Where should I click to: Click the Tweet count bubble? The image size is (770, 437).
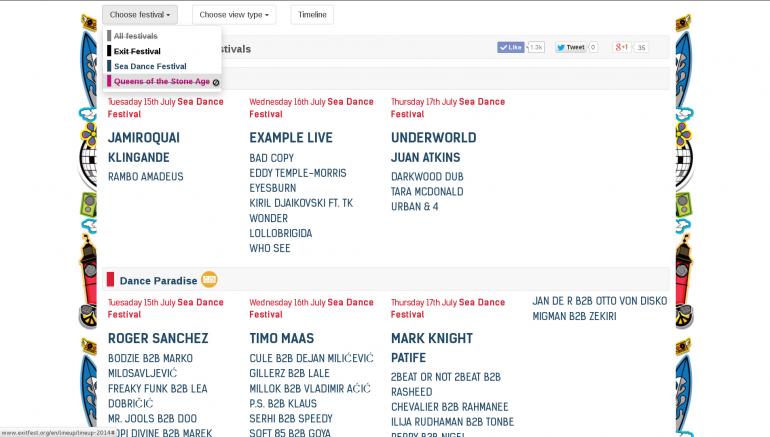click(593, 47)
